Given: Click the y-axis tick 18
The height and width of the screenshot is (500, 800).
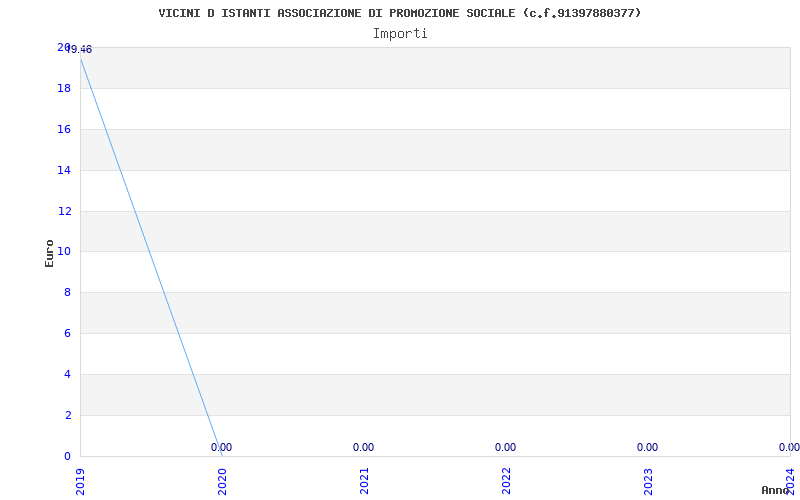Looking at the screenshot, I should [x=64, y=88].
